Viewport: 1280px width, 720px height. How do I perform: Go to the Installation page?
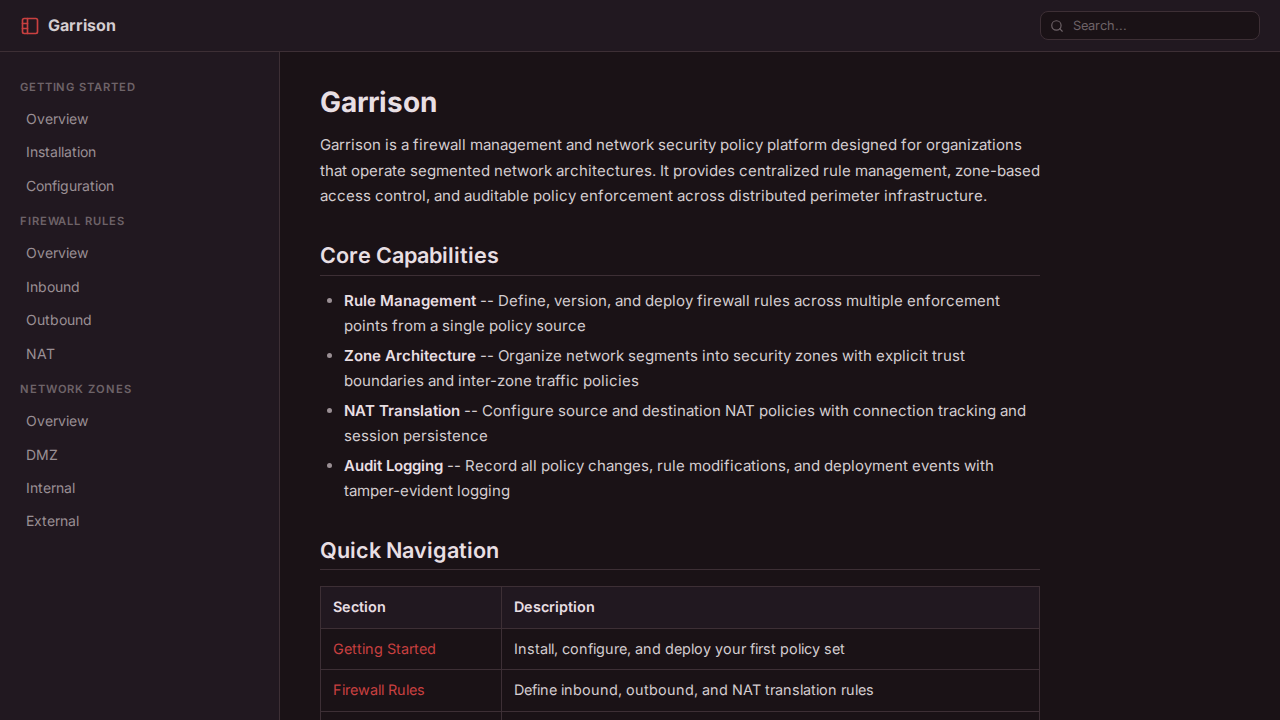coord(61,152)
